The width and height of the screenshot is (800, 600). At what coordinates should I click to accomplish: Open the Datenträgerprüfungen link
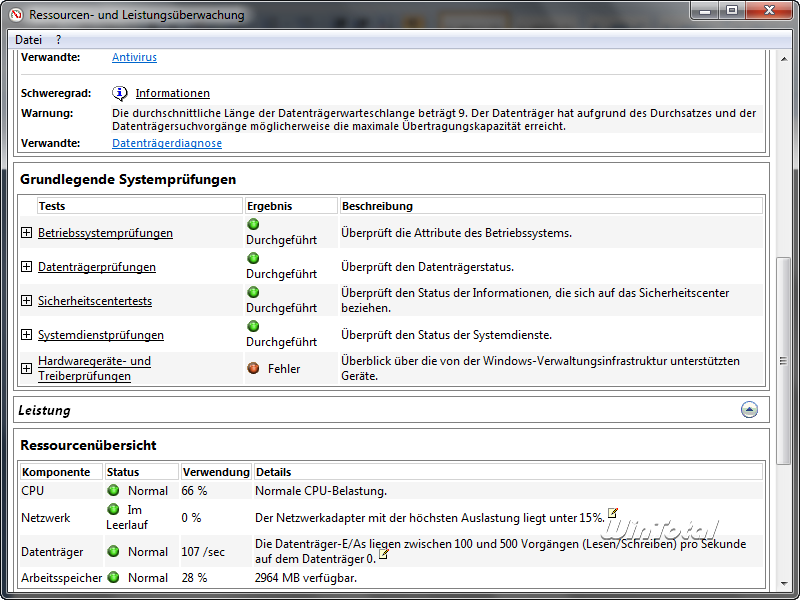coord(96,267)
